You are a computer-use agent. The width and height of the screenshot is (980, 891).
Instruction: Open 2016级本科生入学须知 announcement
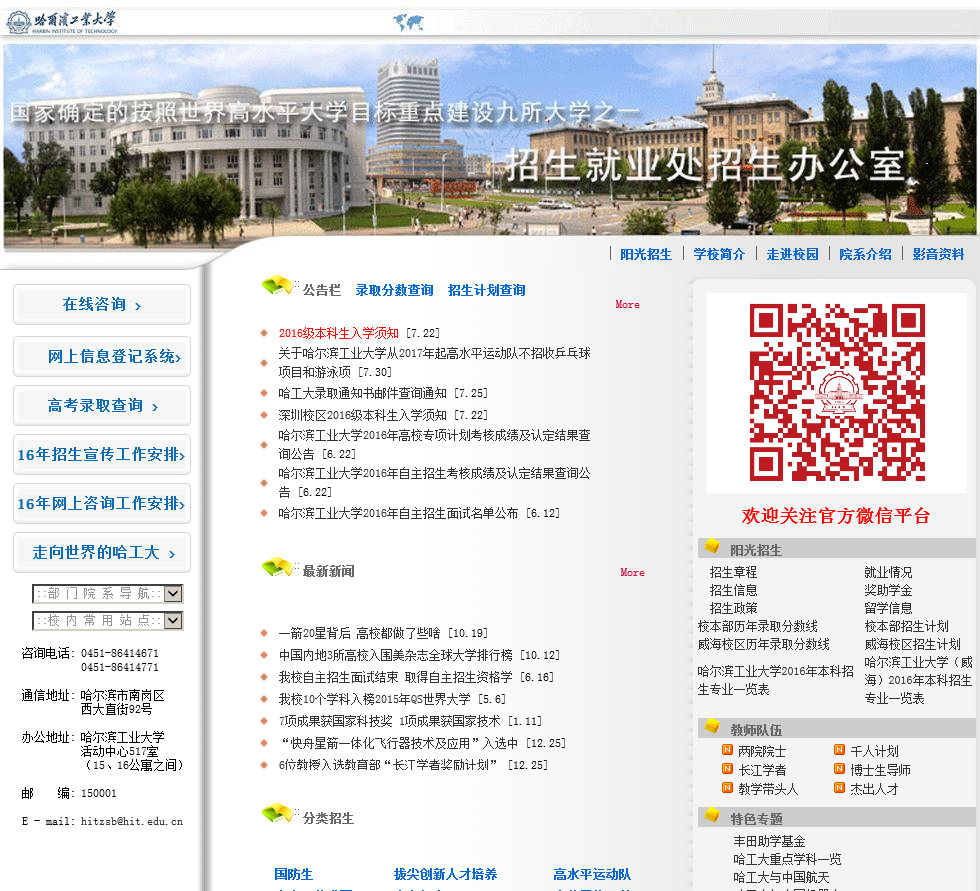(338, 333)
